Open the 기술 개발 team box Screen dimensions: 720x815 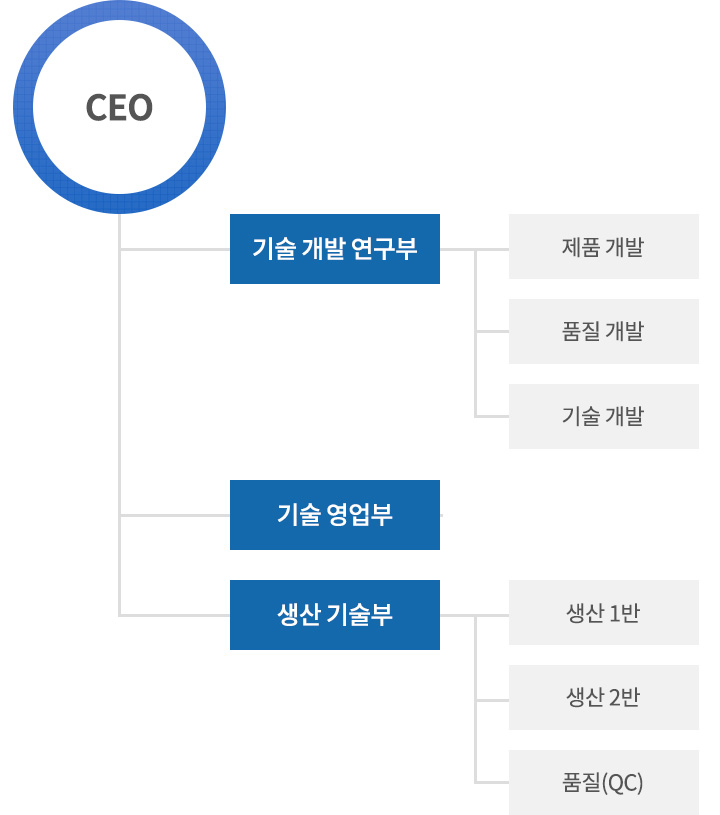click(604, 416)
